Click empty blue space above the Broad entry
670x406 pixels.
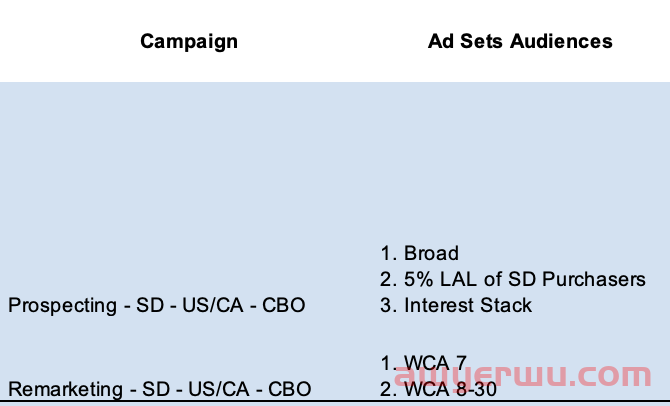pyautogui.click(x=513, y=162)
